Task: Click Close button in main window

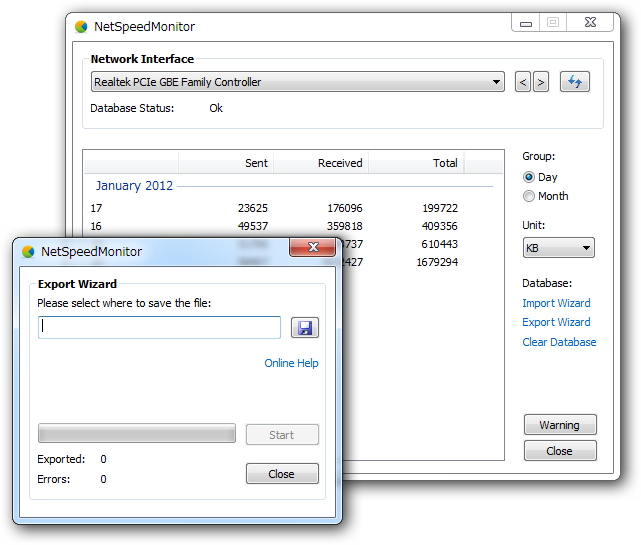Action: (x=560, y=451)
